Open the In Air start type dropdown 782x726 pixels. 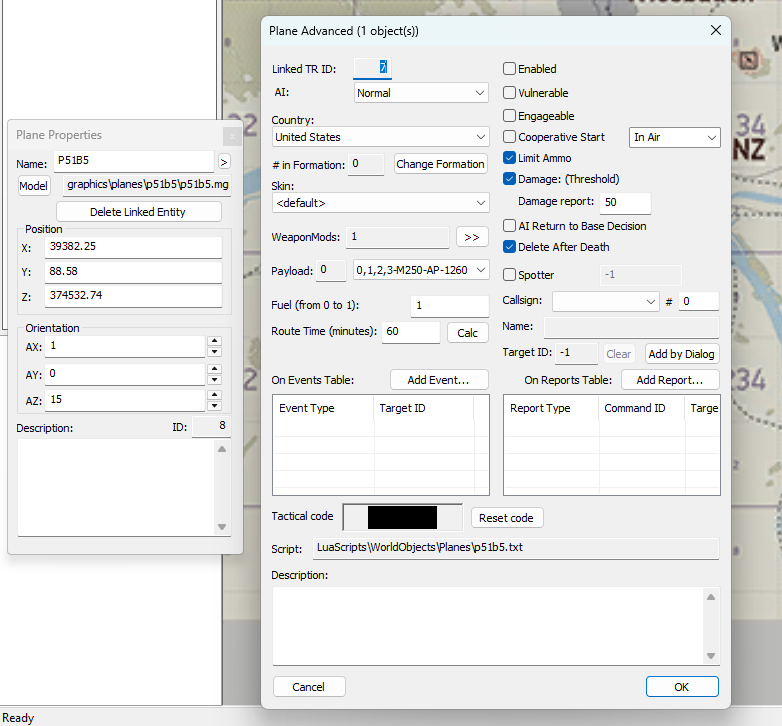675,137
